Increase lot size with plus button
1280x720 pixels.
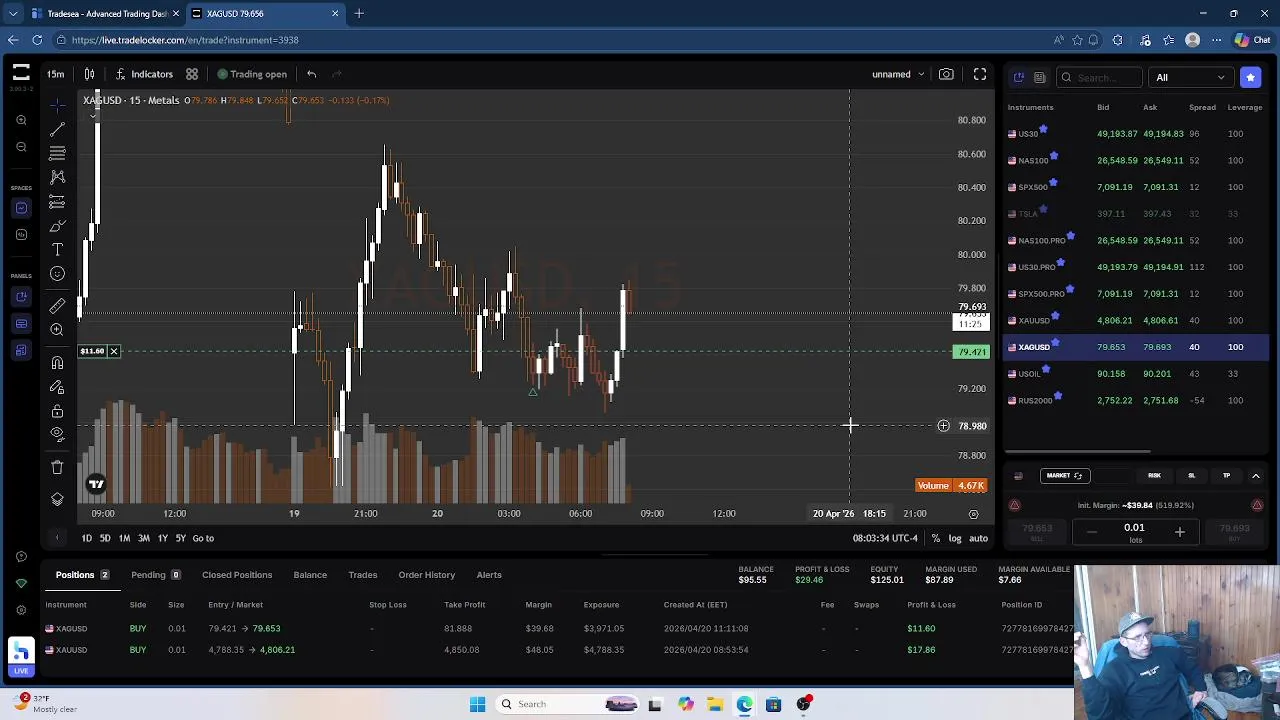click(1179, 532)
